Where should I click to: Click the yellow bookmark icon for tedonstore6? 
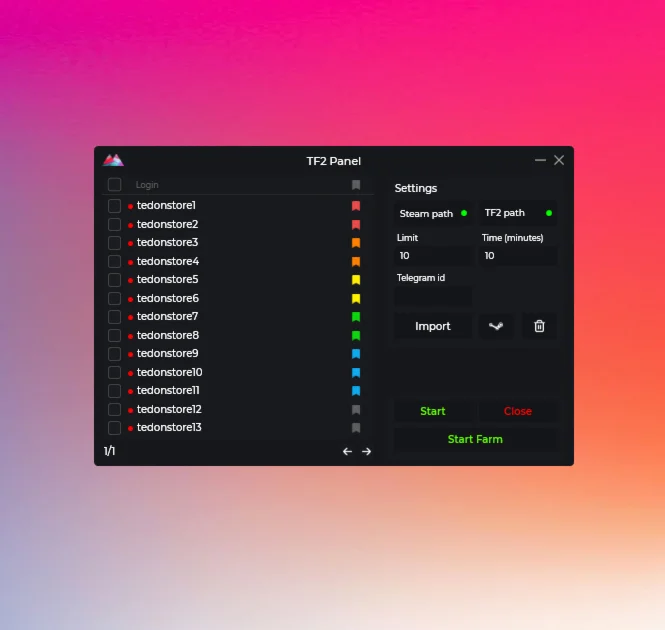(356, 299)
